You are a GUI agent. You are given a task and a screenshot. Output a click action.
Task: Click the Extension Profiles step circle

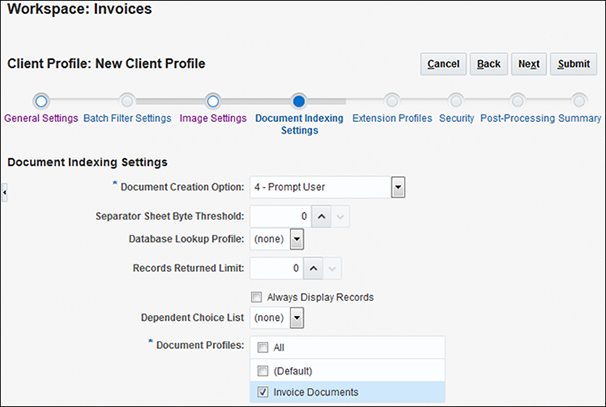[x=392, y=101]
